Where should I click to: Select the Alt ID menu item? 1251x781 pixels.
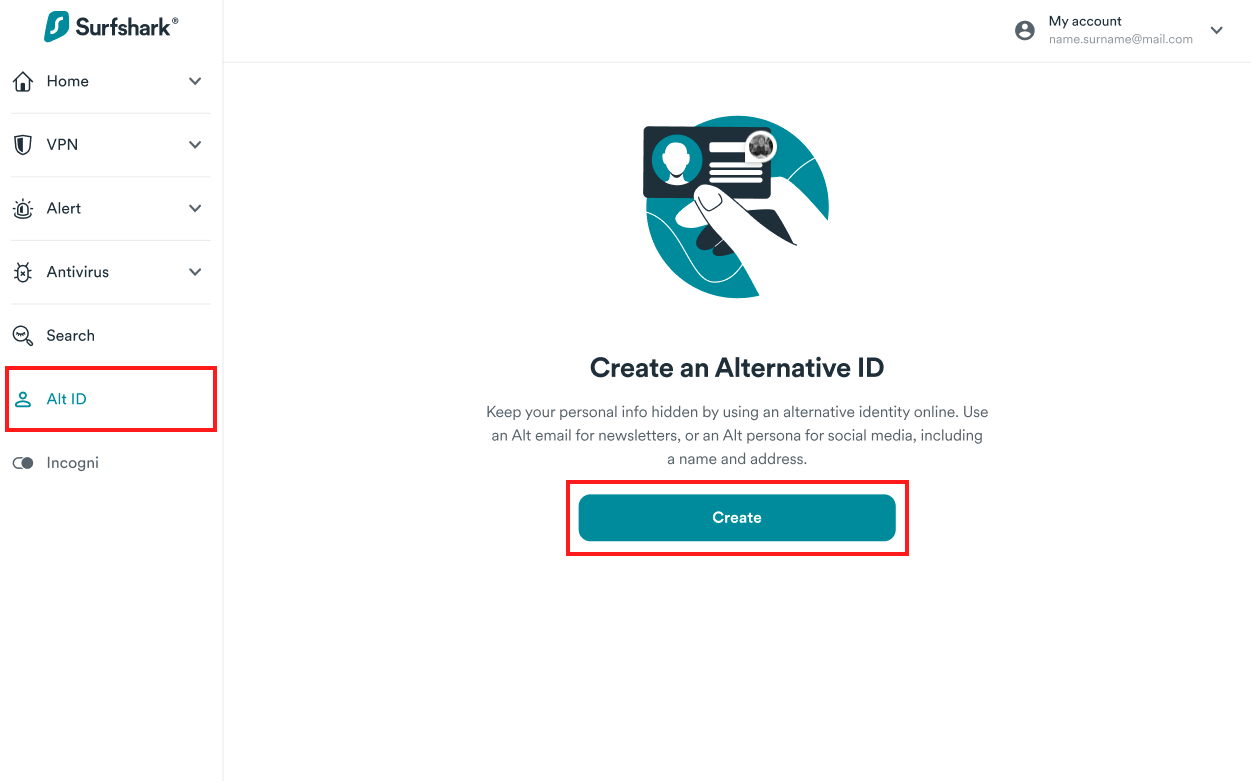pos(111,399)
